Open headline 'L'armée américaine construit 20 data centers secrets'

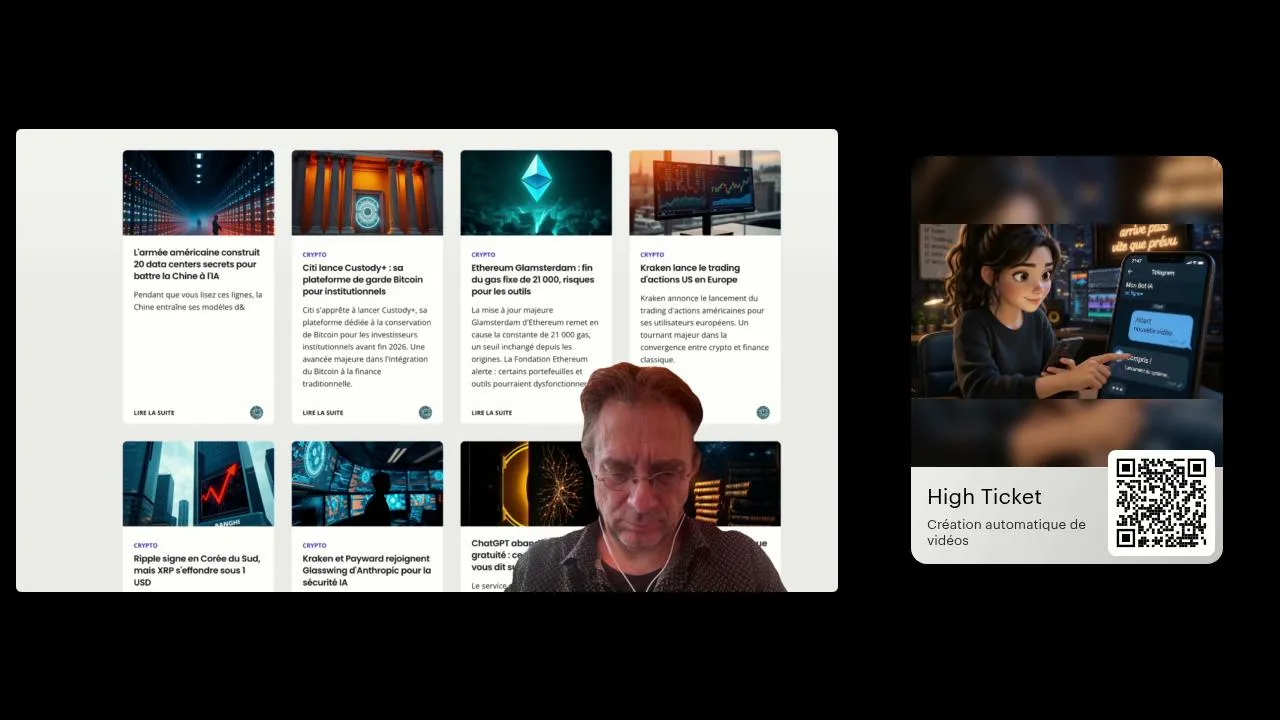(x=197, y=264)
